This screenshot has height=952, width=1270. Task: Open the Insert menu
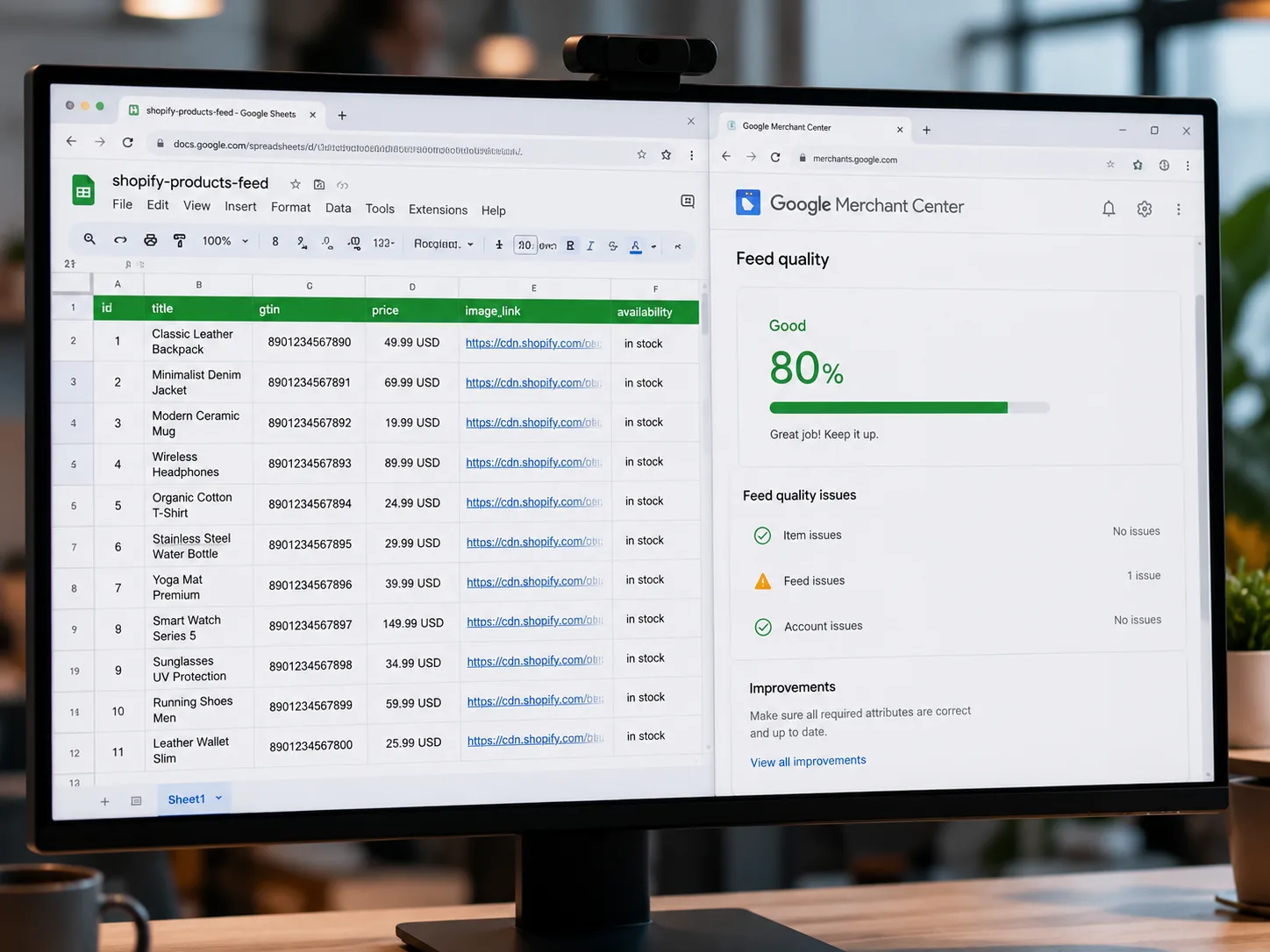[x=240, y=207]
